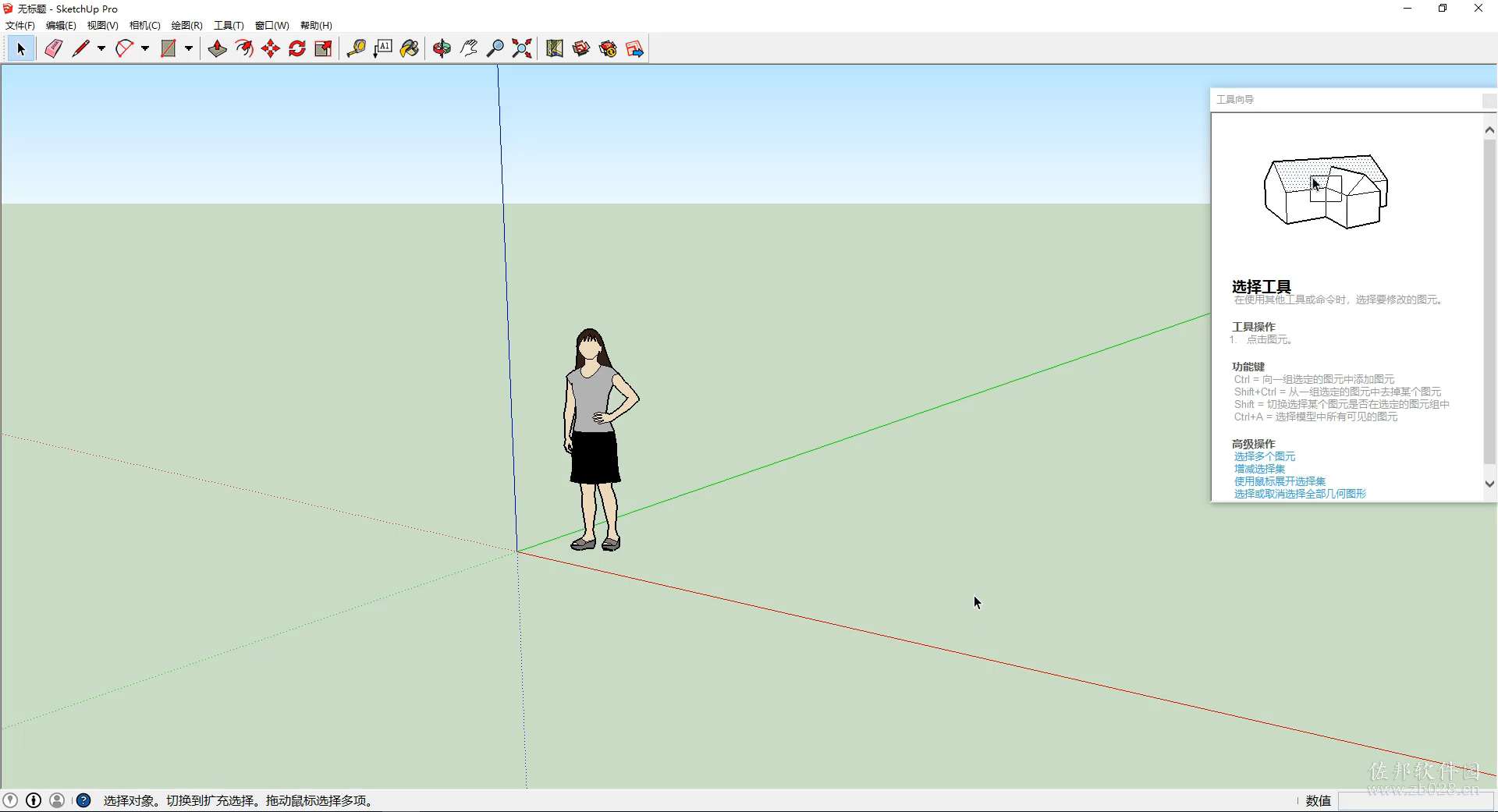This screenshot has height=812, width=1498.
Task: Activate the Rotate tool
Action: [x=297, y=49]
